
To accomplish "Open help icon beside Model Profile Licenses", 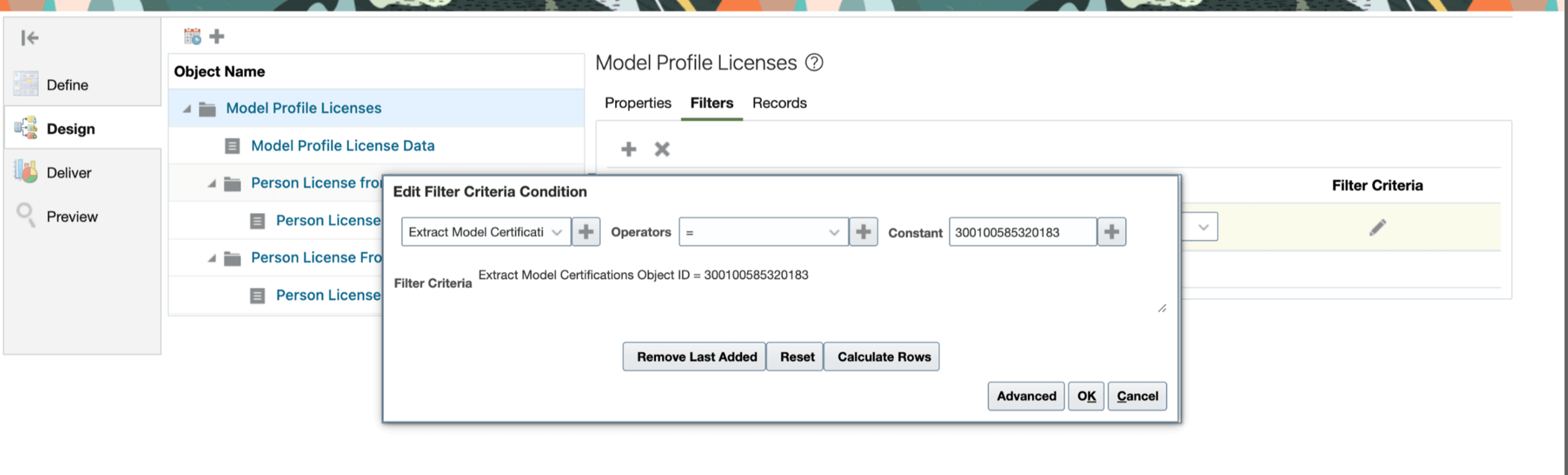I will (x=814, y=63).
